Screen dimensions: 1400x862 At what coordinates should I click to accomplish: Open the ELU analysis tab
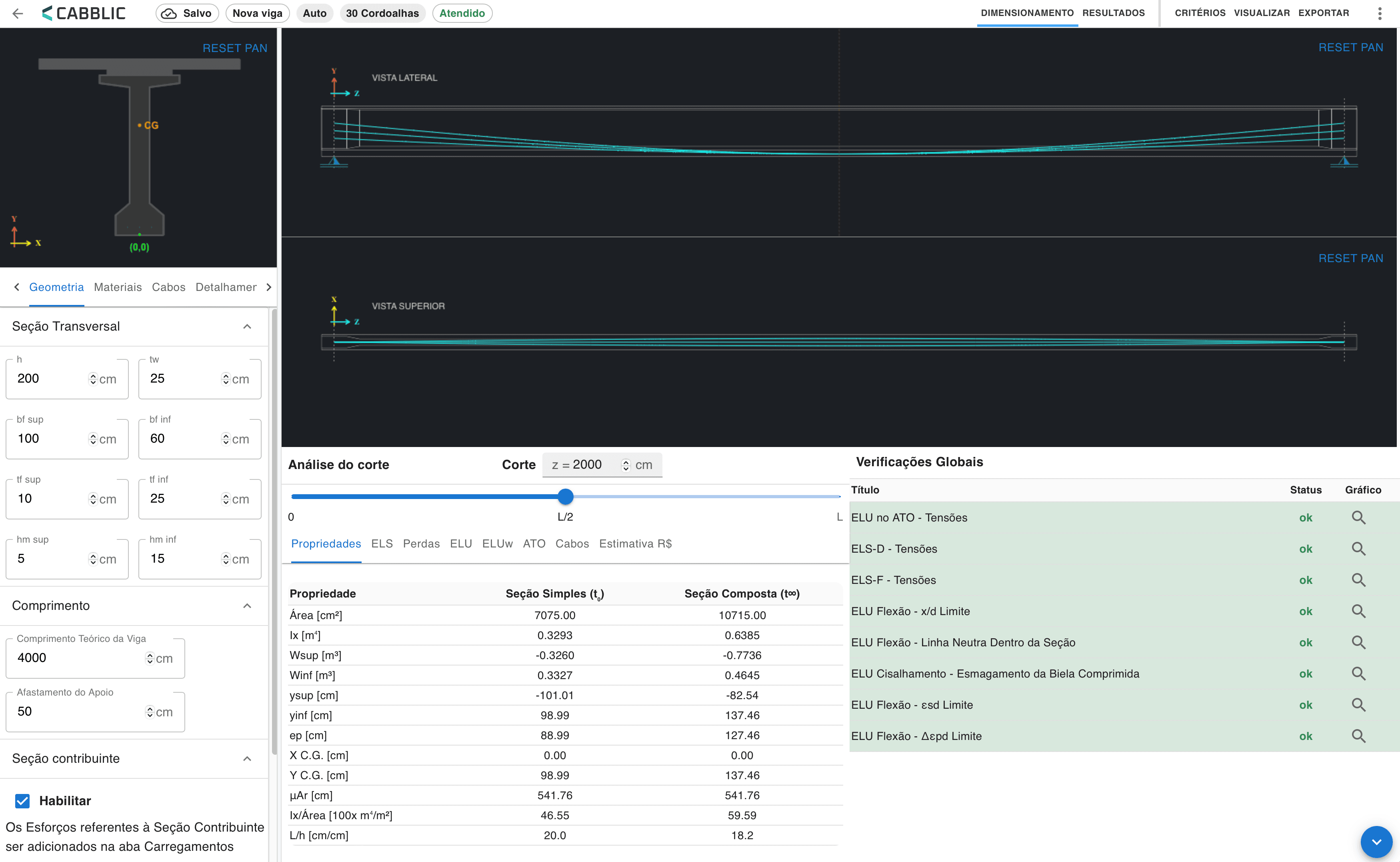click(461, 544)
